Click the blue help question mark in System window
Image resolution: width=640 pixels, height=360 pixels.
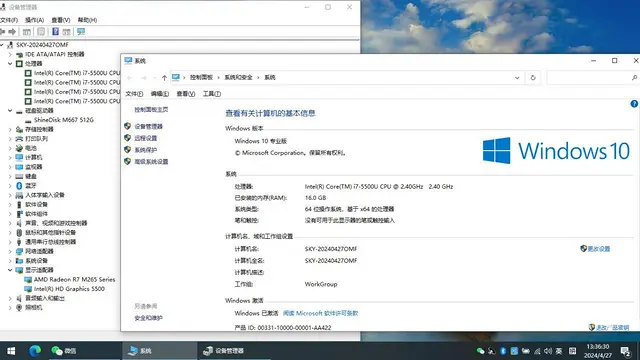click(634, 104)
